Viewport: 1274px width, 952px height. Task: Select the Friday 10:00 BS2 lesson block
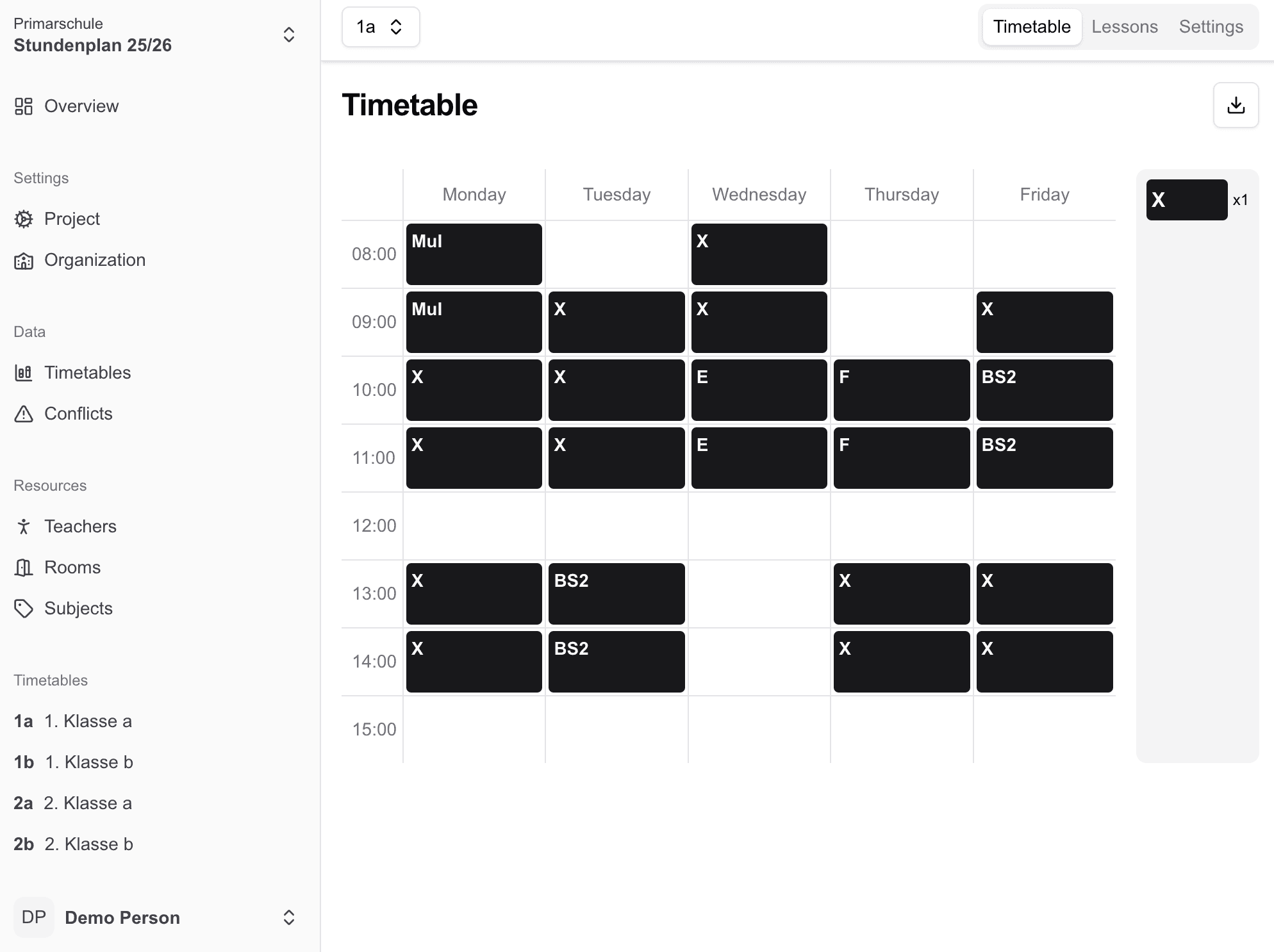coord(1045,390)
